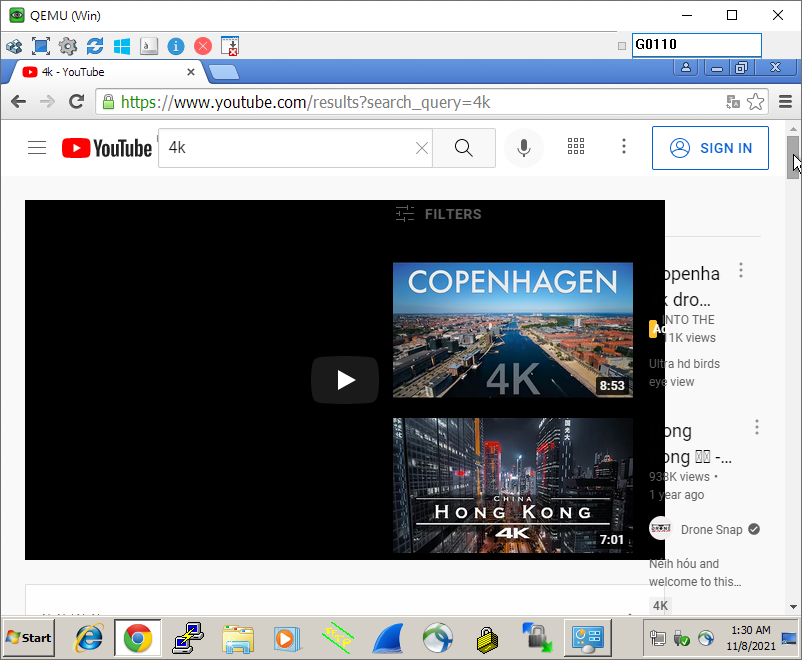The image size is (802, 660).
Task: Open the Windows Start menu
Action: coord(29,638)
